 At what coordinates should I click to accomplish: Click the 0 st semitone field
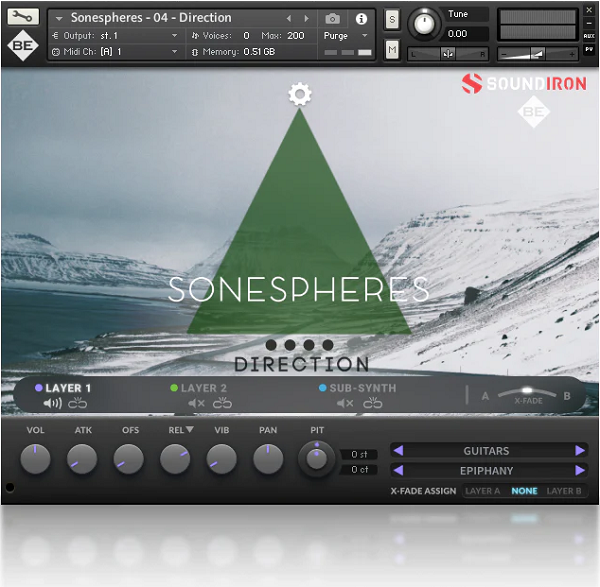point(359,454)
